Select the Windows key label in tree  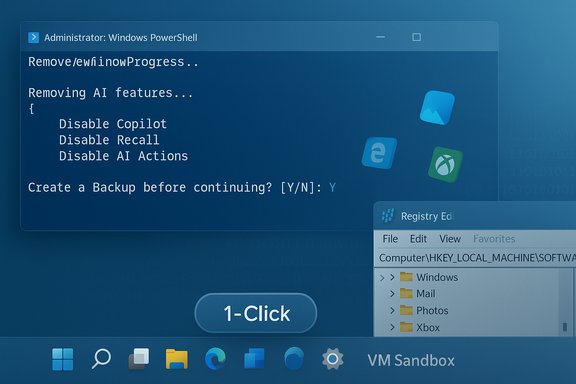coord(437,277)
